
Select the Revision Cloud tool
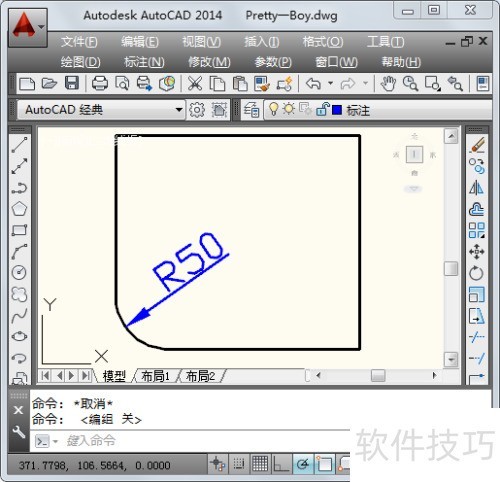[x=19, y=294]
